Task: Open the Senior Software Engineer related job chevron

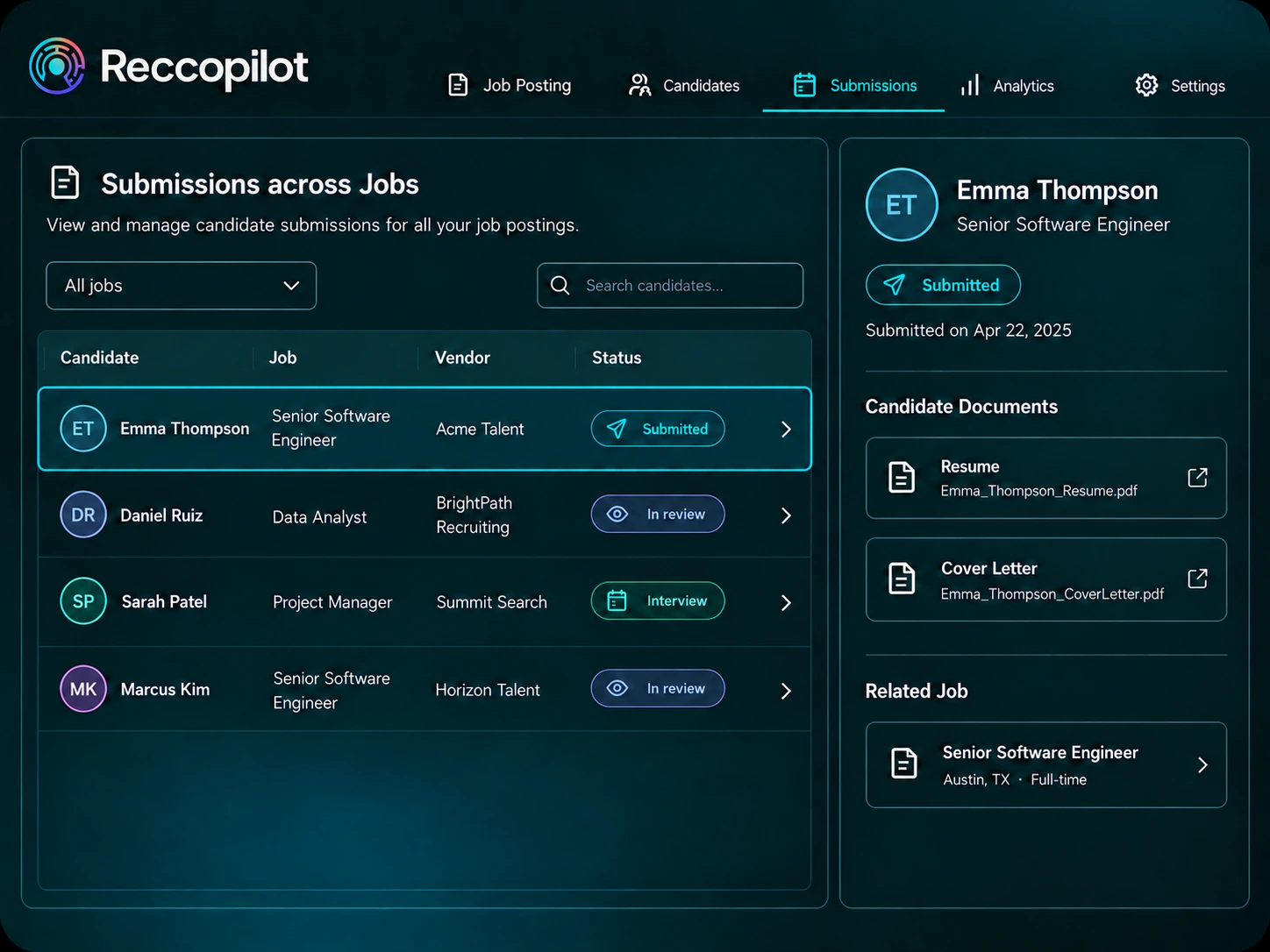Action: click(x=1202, y=765)
